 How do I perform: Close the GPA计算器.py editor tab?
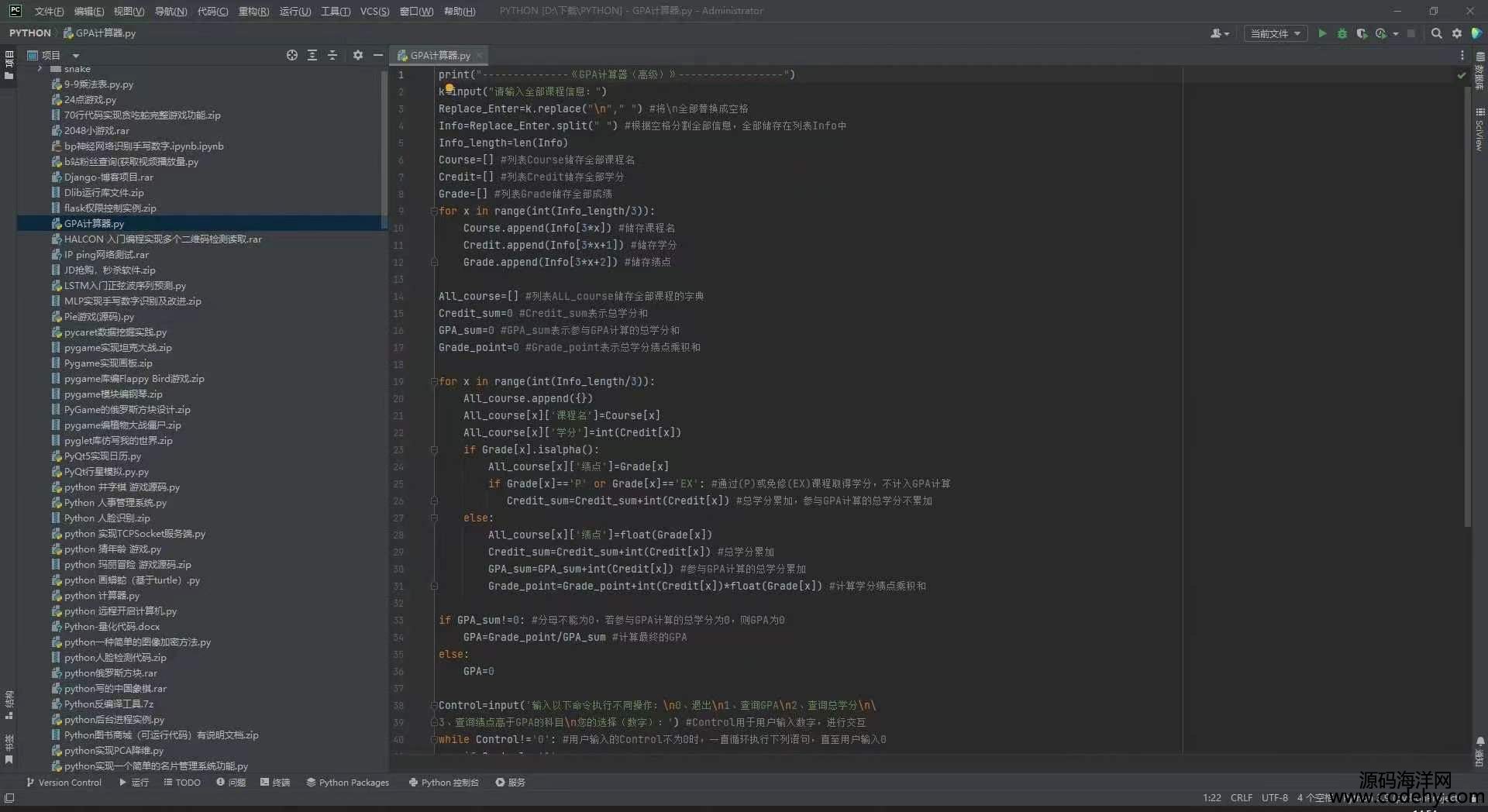click(x=480, y=55)
